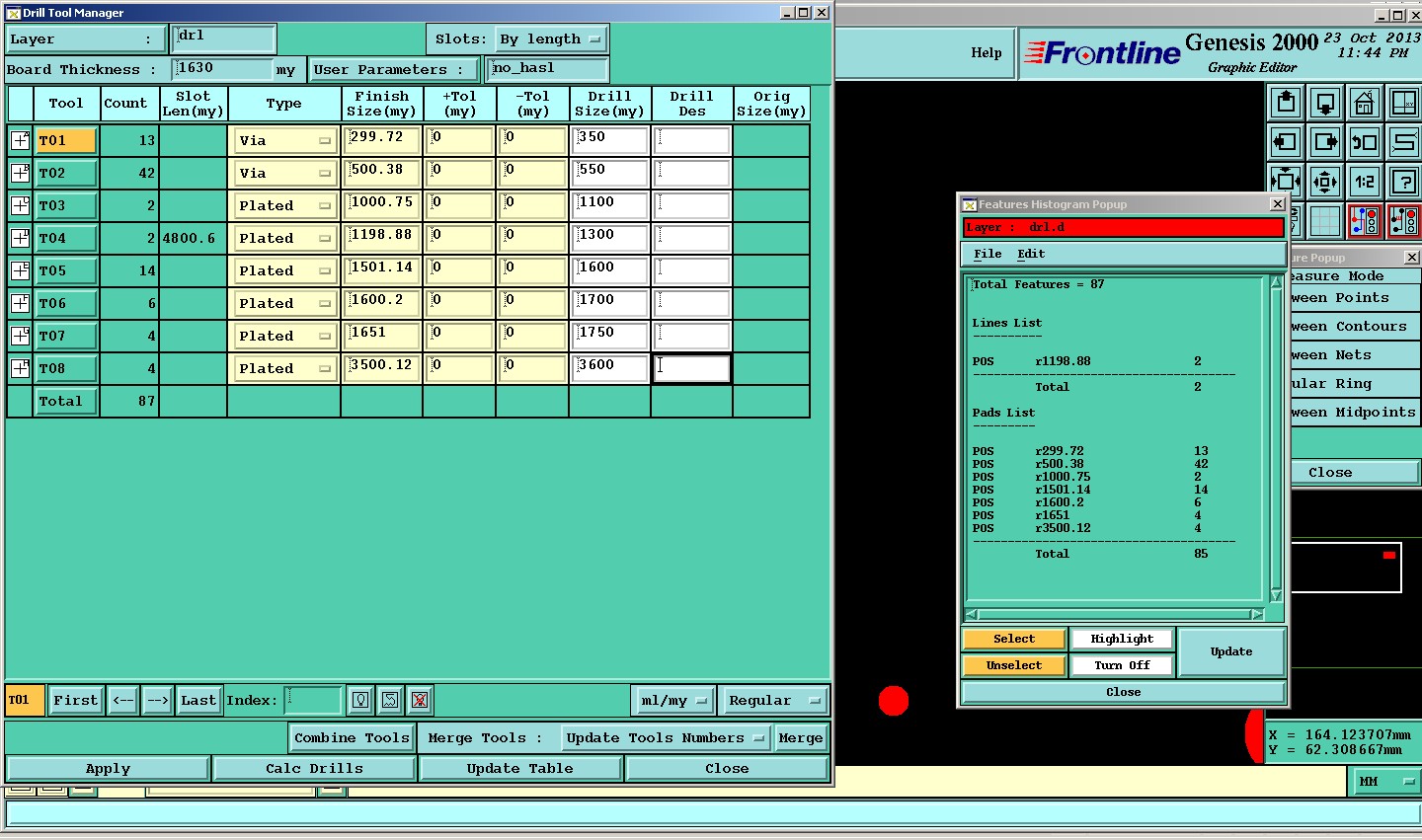1422x840 pixels.
Task: Click Update in Features Histogram popup
Action: (1231, 651)
